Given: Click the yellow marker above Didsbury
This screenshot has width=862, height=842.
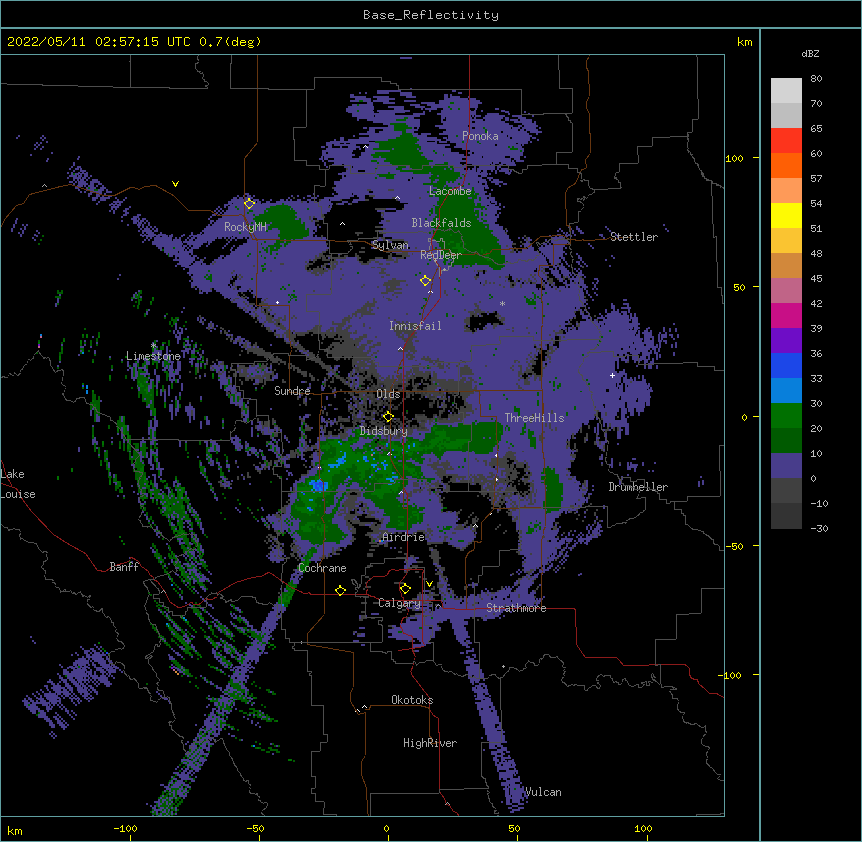Looking at the screenshot, I should pyautogui.click(x=388, y=416).
